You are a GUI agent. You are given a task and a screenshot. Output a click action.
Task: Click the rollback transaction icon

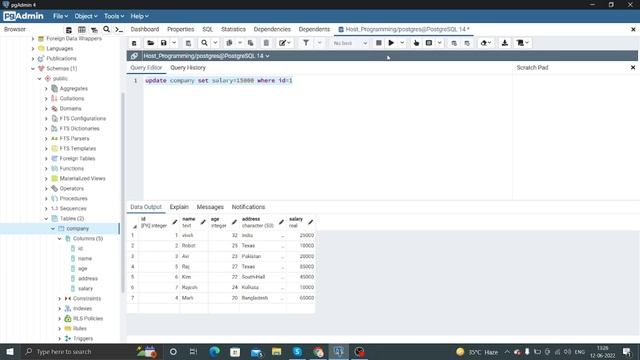pyautogui.click(x=467, y=43)
